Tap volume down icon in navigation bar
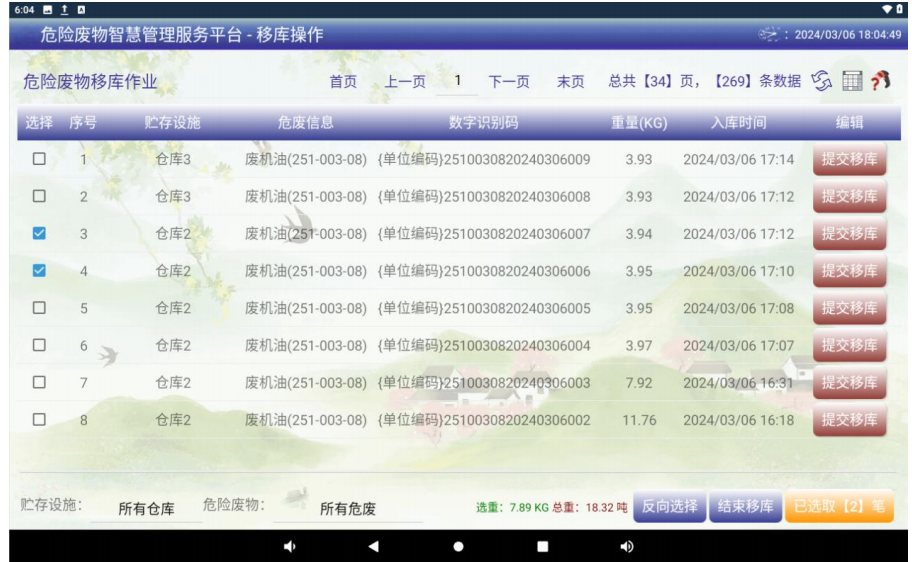Image resolution: width=912 pixels, height=562 pixels. pos(290,546)
